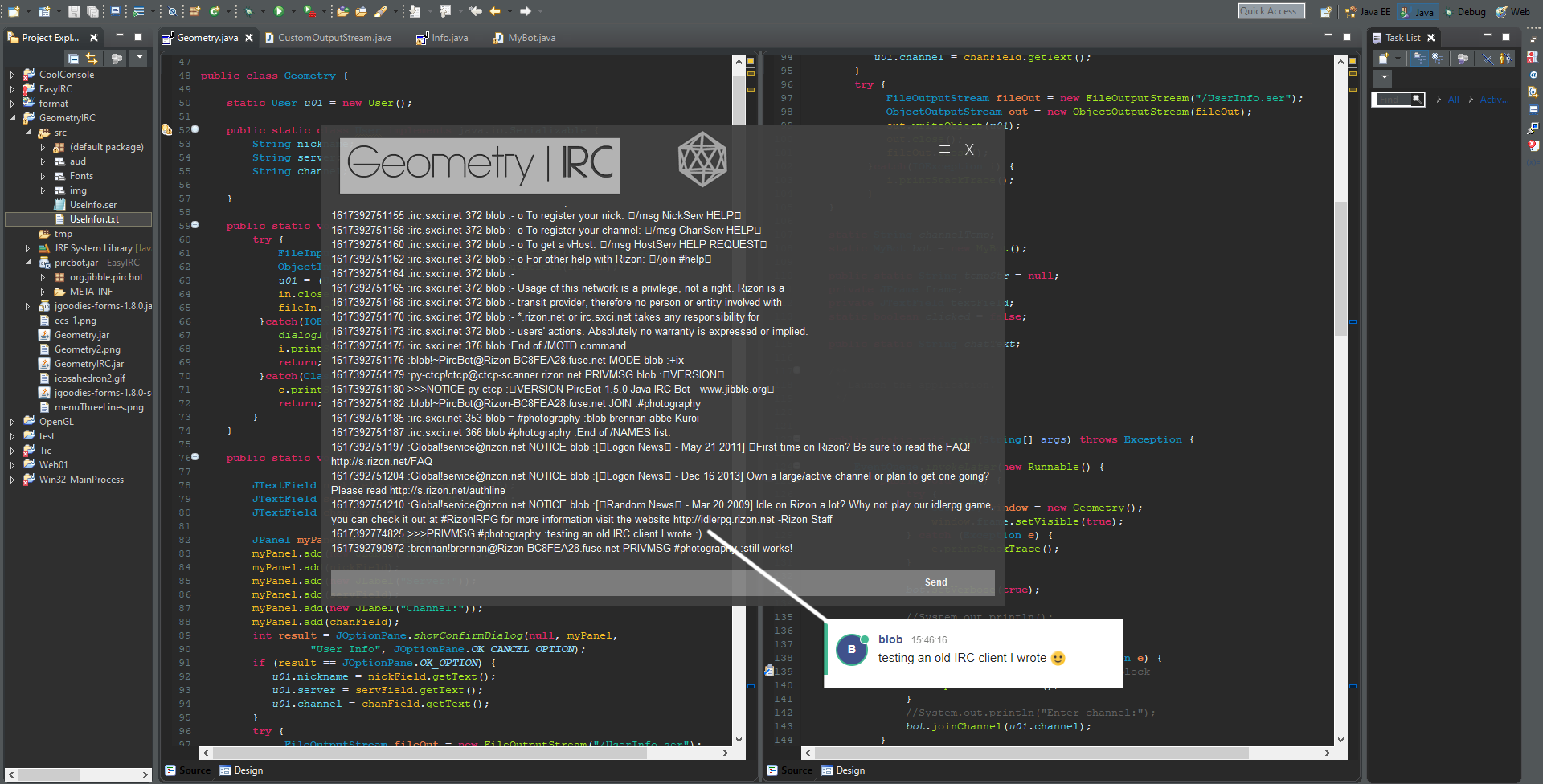Click the Javadoc @ icon in right trim
This screenshot has height=784, width=1543.
[x=1533, y=75]
